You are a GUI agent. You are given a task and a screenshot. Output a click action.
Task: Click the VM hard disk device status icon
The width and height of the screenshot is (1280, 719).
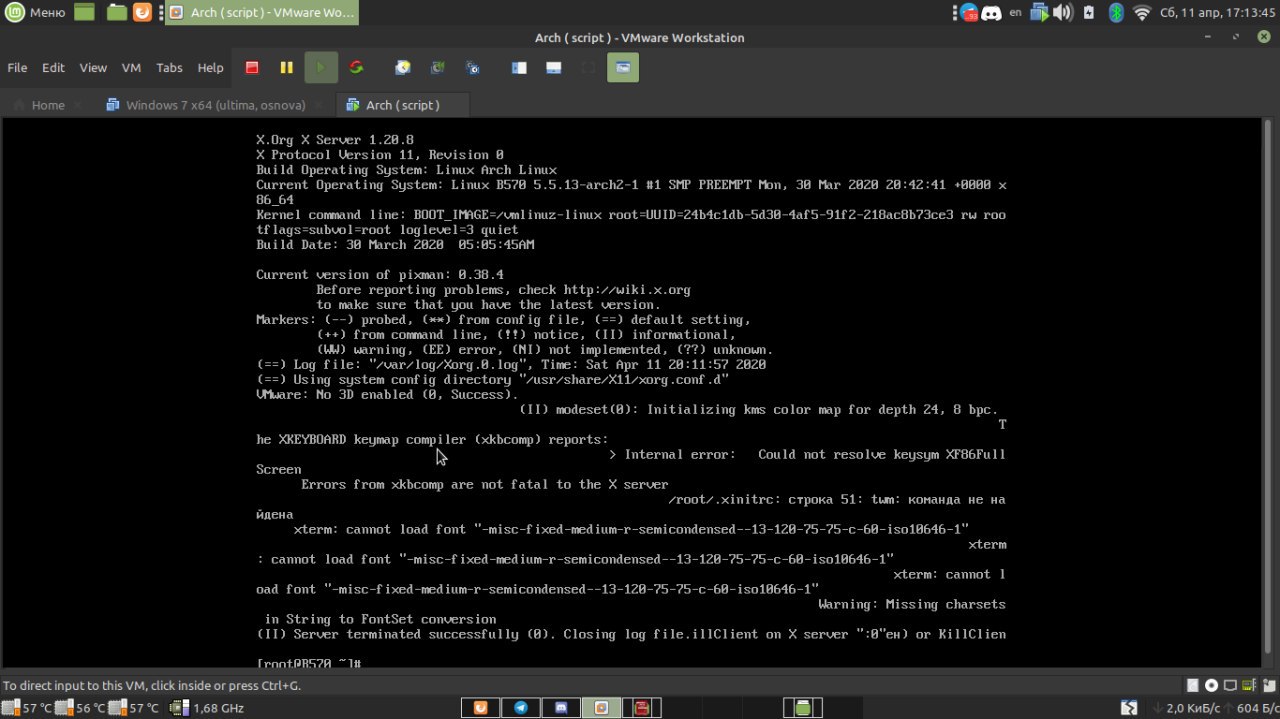(x=1192, y=686)
